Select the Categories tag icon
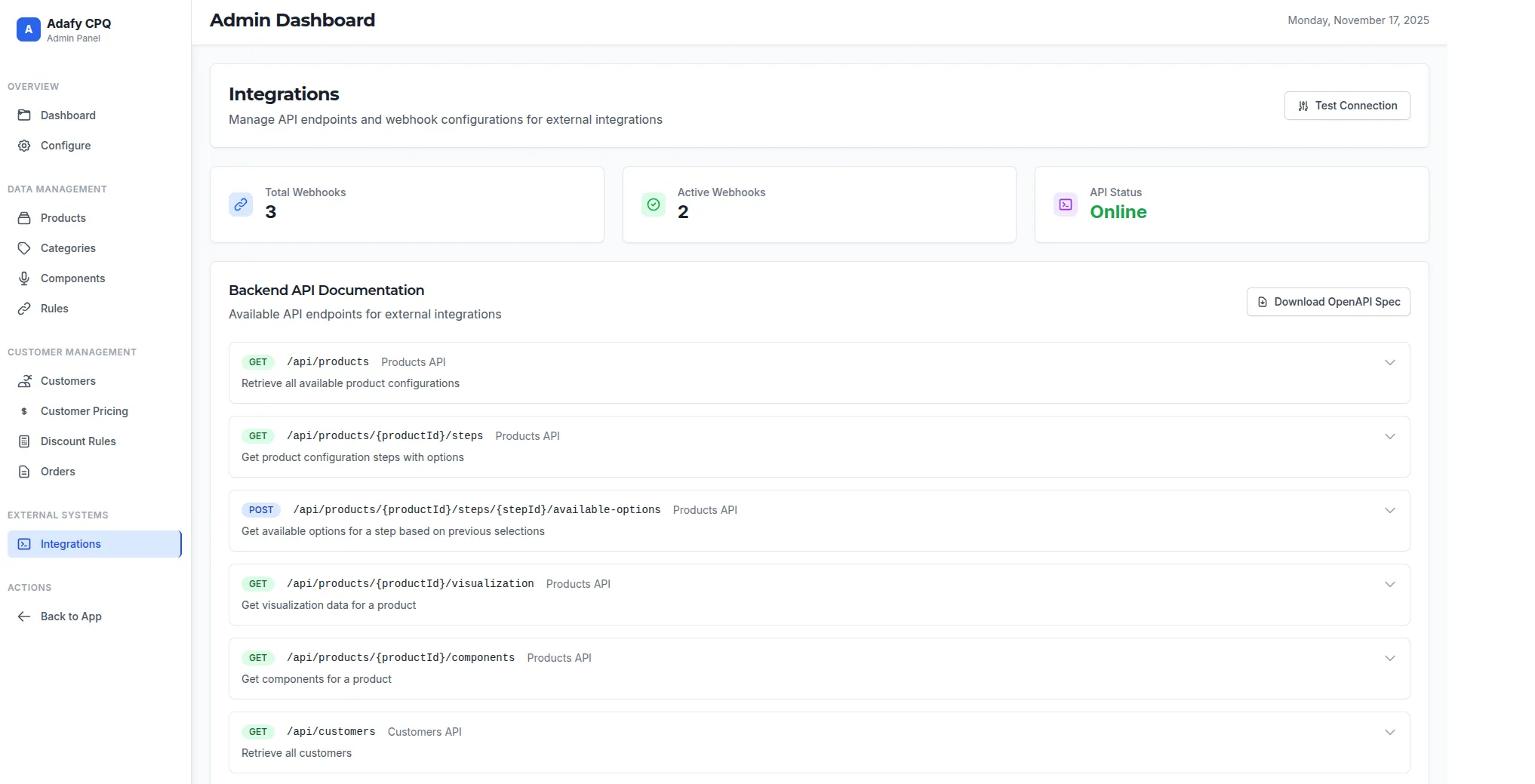This screenshot has width=1535, height=784. pyautogui.click(x=23, y=247)
